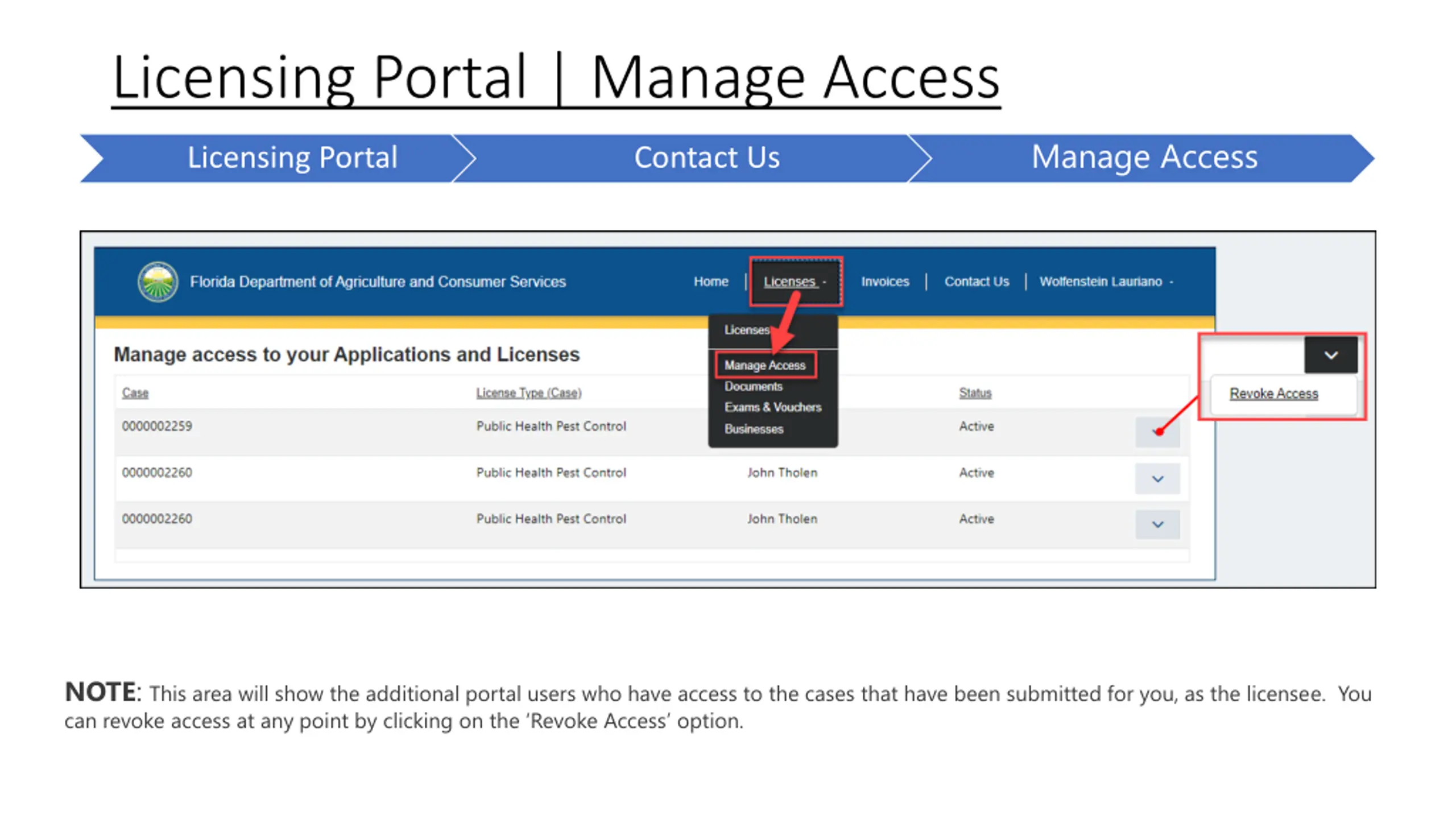Sort table by the Status column header
Image resolution: width=1456 pixels, height=819 pixels.
point(975,393)
